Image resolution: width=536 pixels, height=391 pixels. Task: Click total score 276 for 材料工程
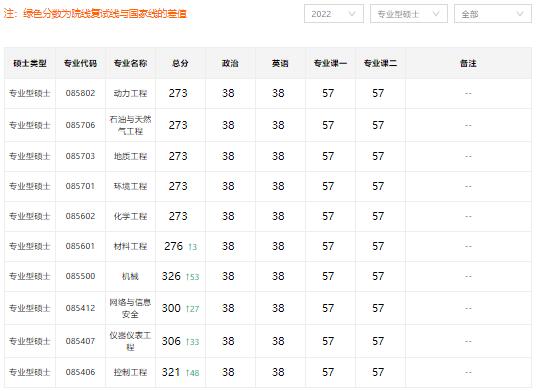174,246
